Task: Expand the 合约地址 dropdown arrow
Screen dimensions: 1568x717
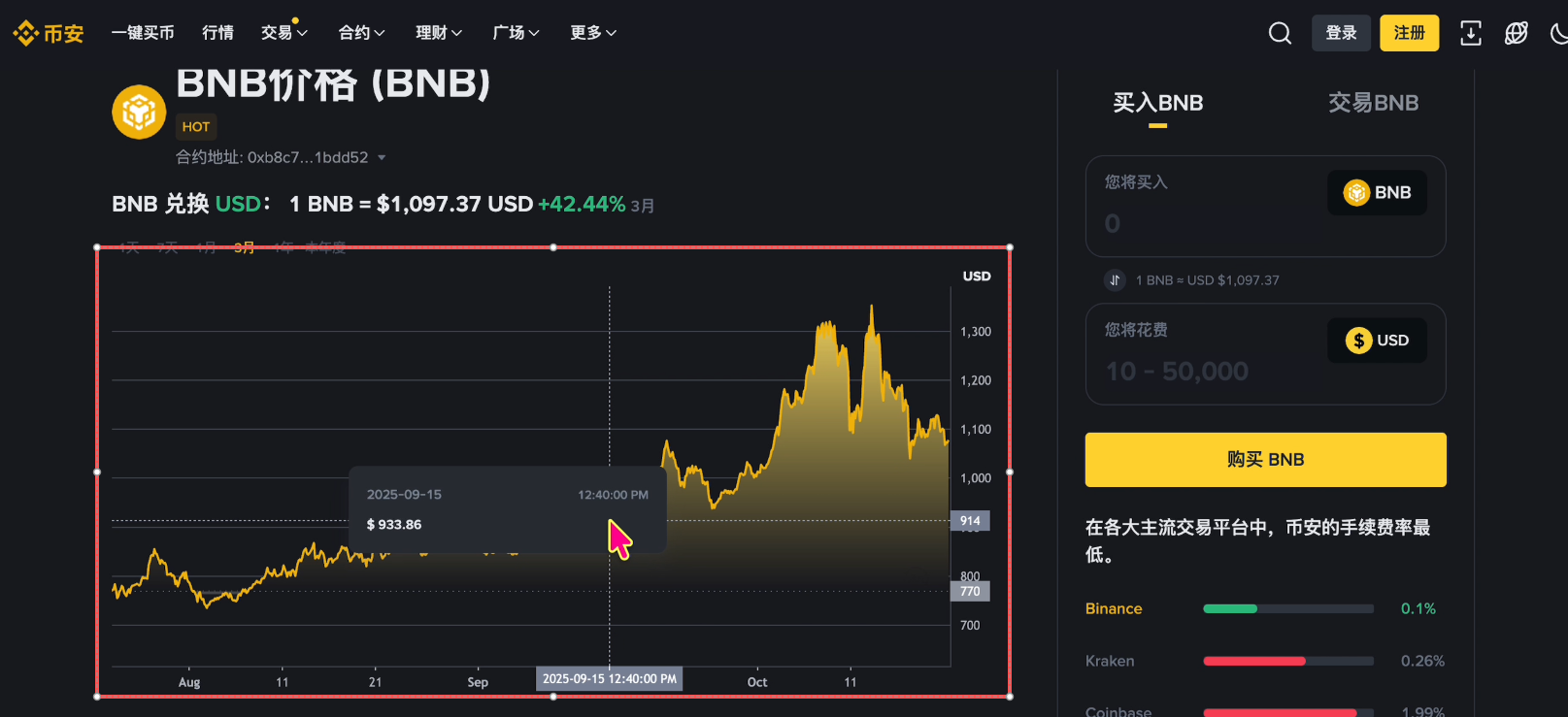Action: point(382,158)
